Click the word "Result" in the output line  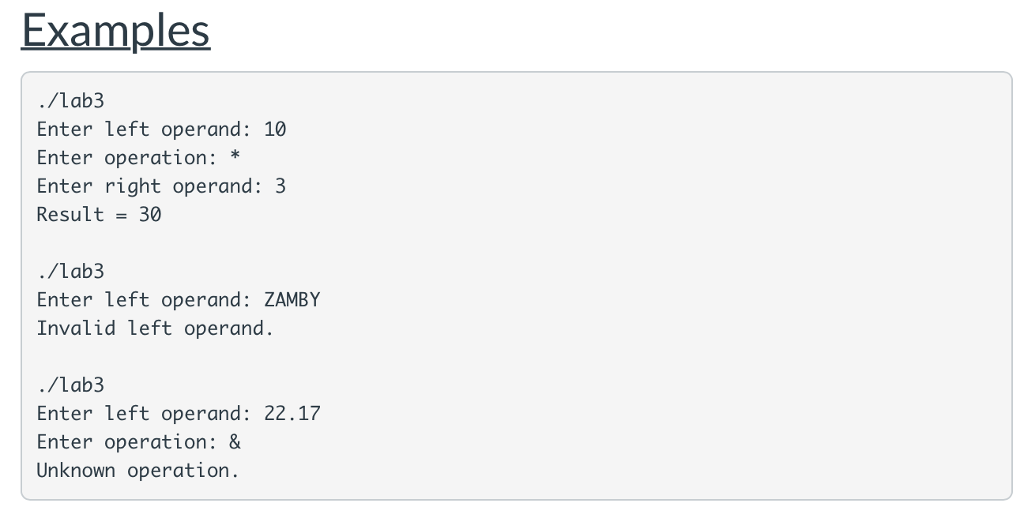(70, 214)
